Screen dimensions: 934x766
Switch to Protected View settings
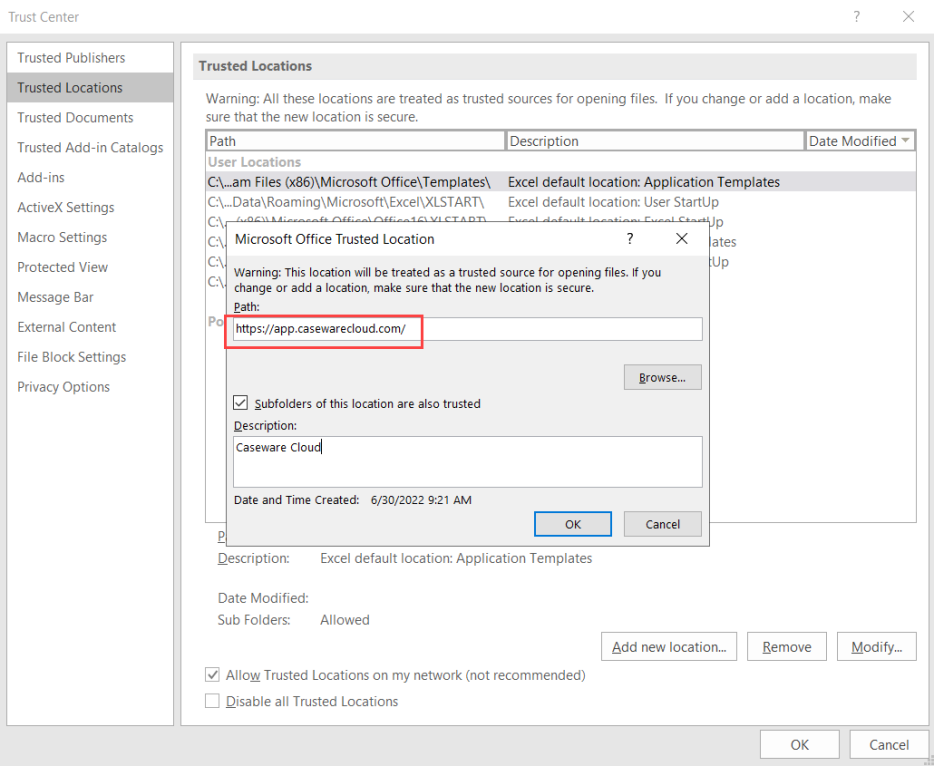click(x=62, y=267)
